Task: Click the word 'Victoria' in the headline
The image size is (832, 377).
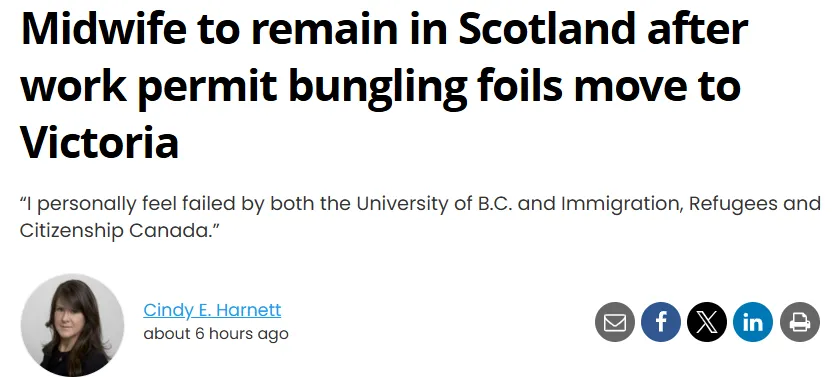Action: click(x=99, y=142)
